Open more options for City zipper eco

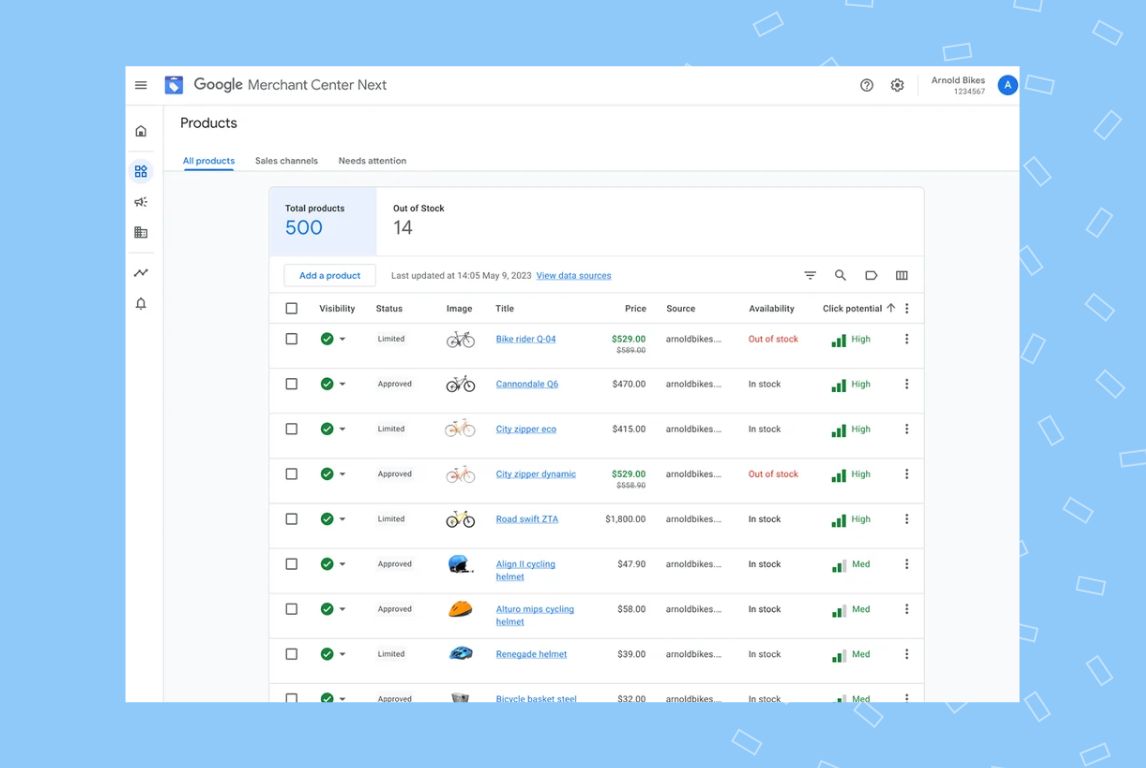coord(907,429)
